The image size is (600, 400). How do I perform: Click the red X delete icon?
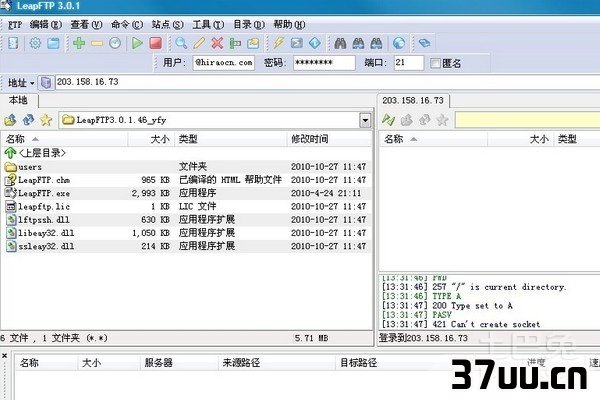217,43
